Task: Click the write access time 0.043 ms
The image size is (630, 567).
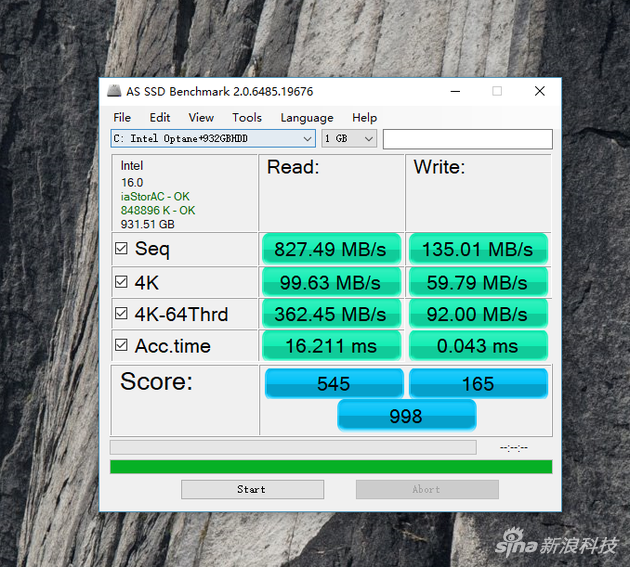Action: pos(478,346)
